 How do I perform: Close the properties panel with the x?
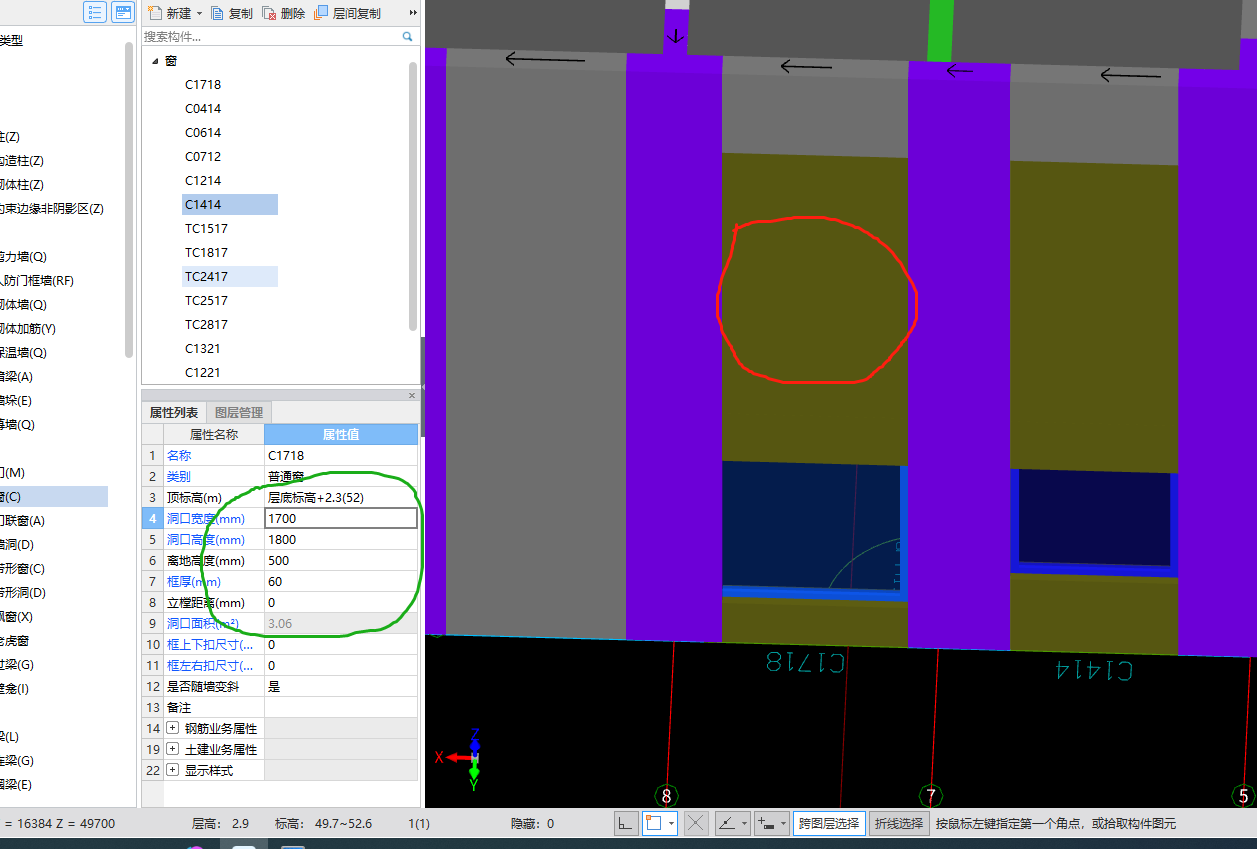[412, 395]
